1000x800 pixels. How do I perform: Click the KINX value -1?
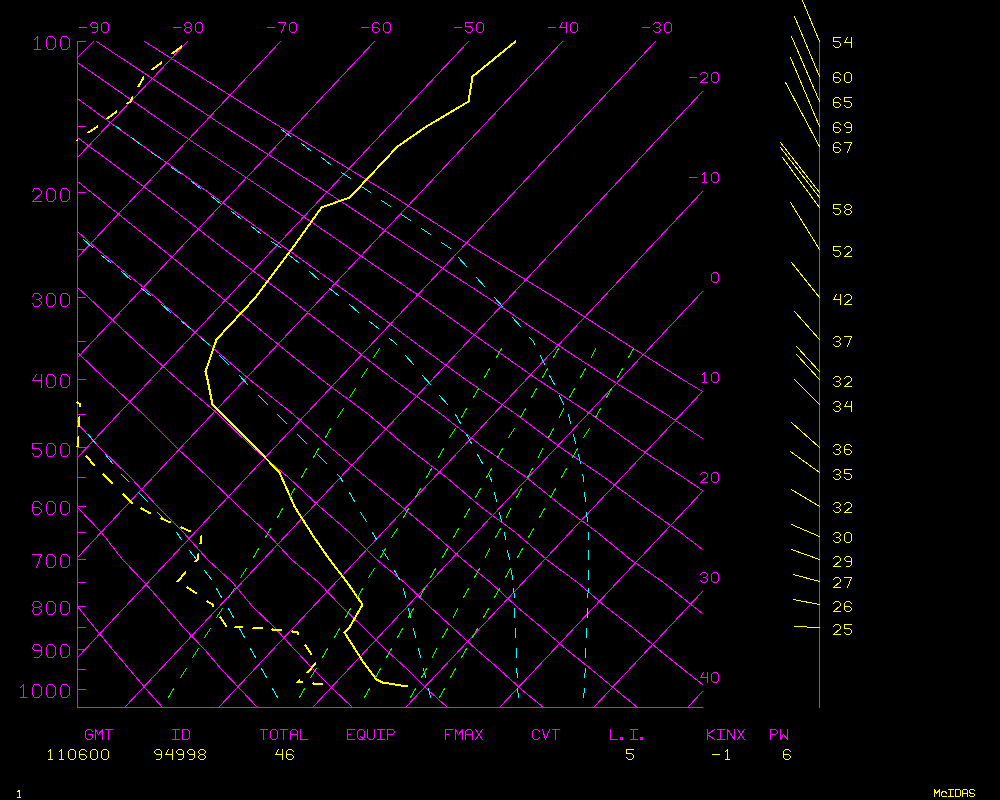[720, 755]
